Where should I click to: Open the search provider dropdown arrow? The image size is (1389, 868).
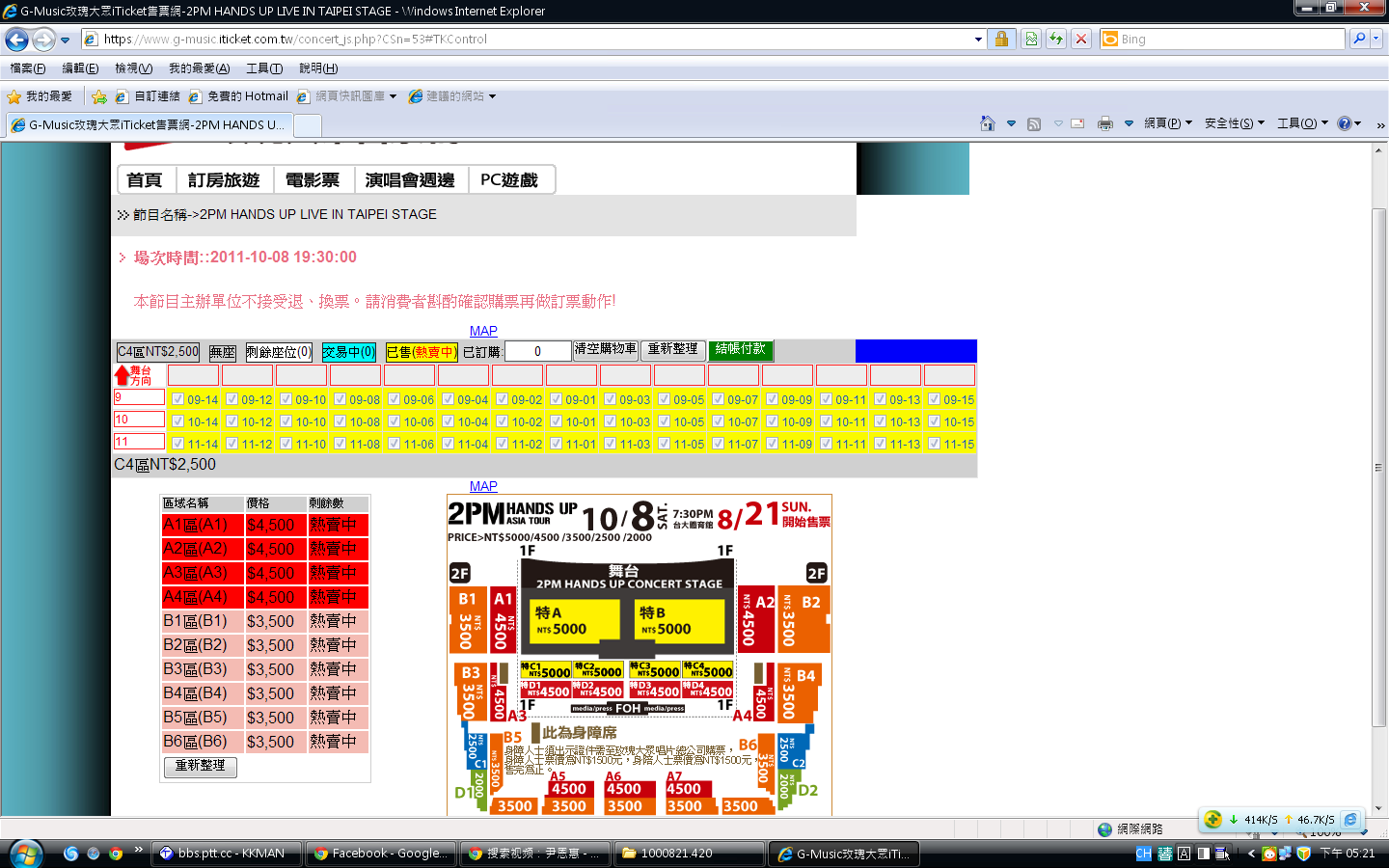click(x=1377, y=40)
